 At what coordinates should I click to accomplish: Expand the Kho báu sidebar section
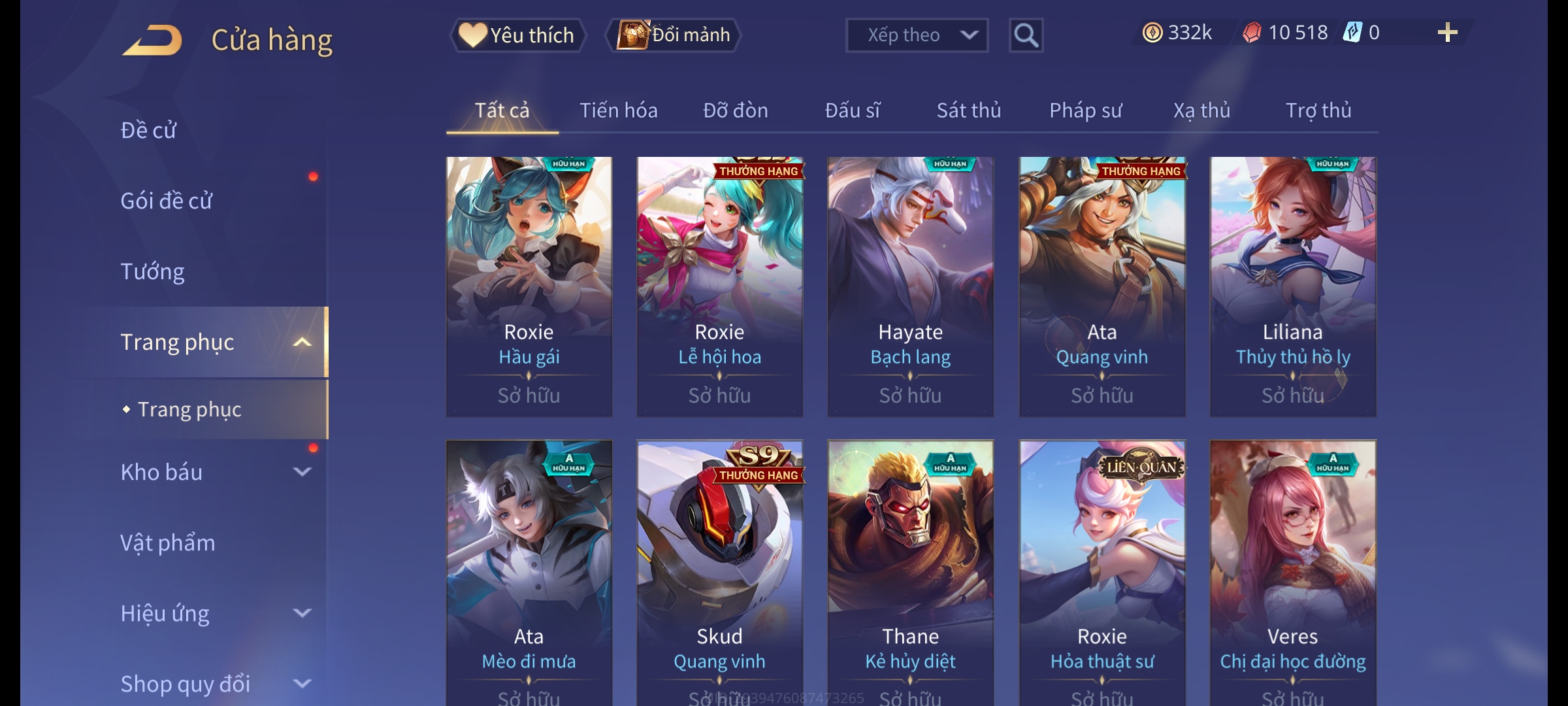pyautogui.click(x=302, y=472)
